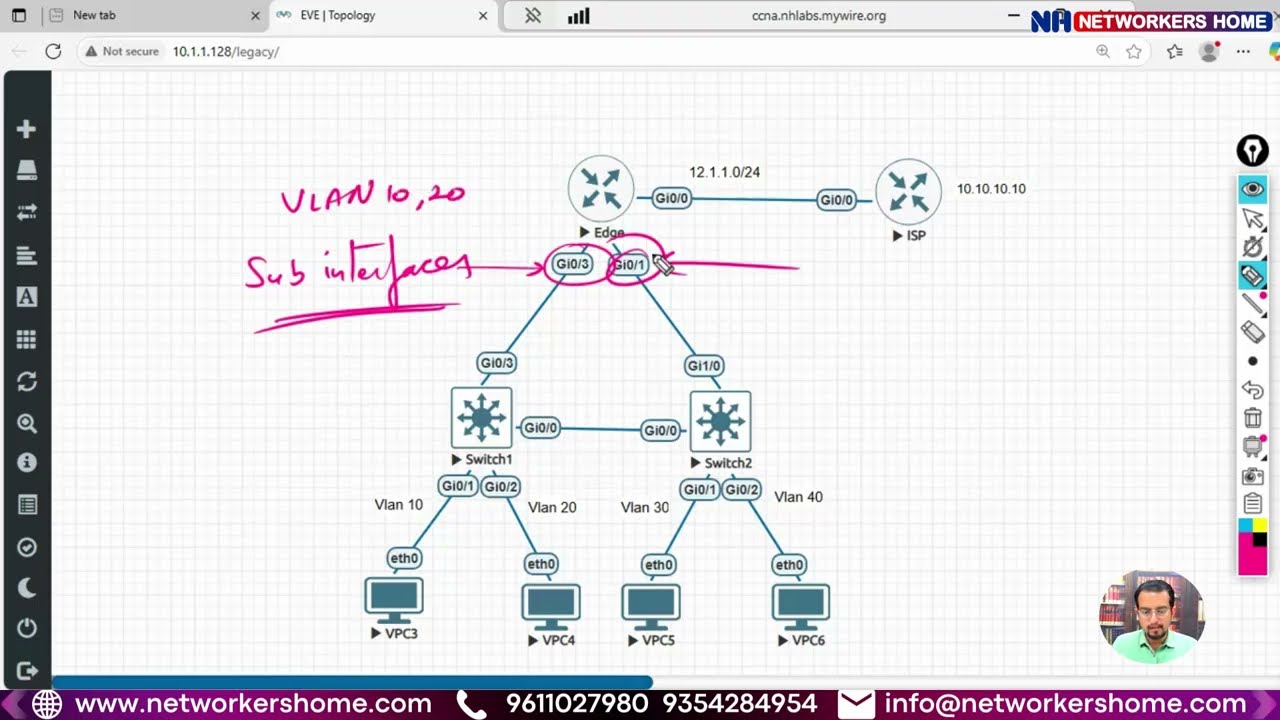Click the trash clear annotations icon
This screenshot has height=720, width=1280.
[1253, 418]
